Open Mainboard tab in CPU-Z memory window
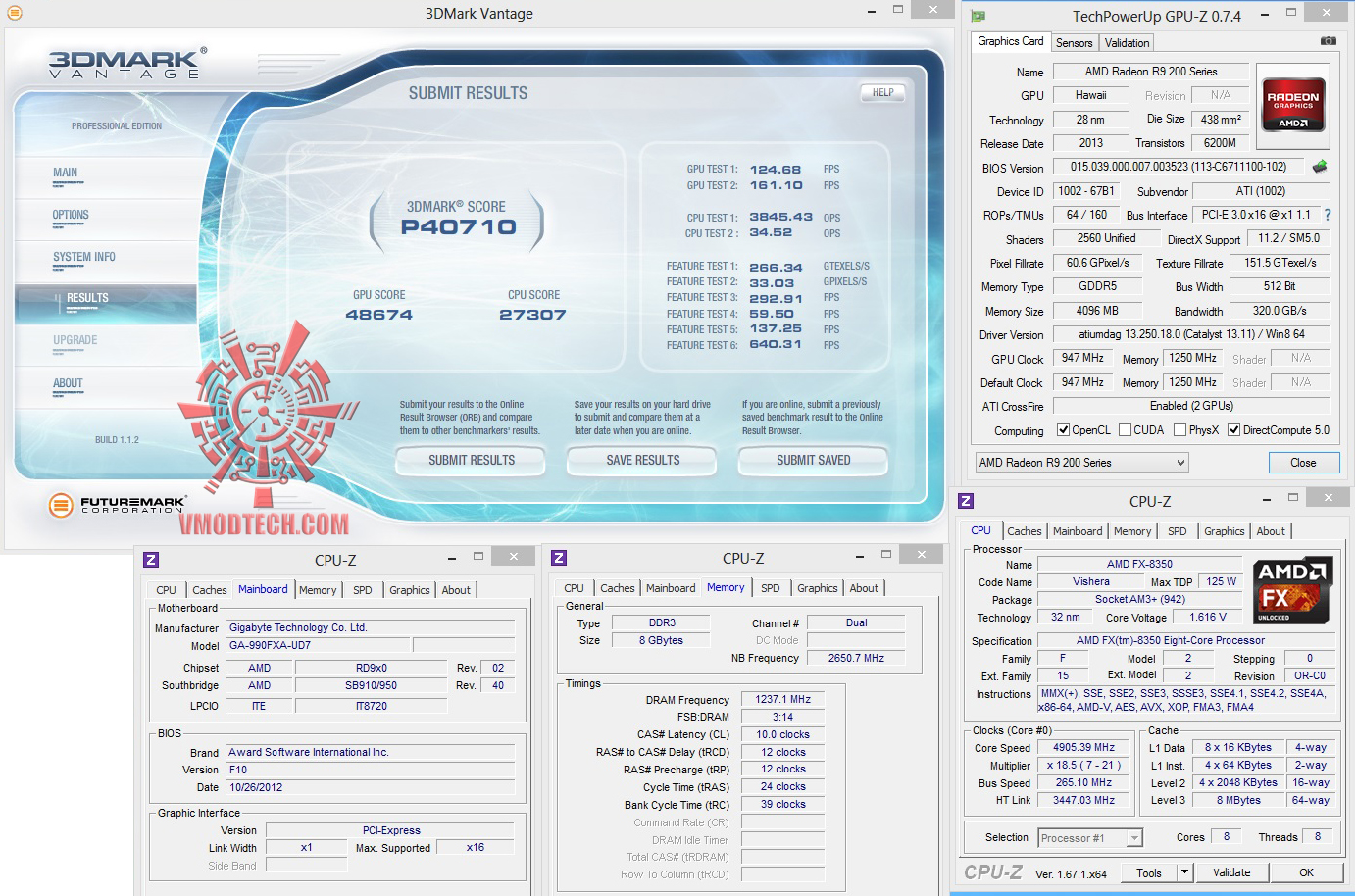This screenshot has width=1355, height=896. point(671,588)
